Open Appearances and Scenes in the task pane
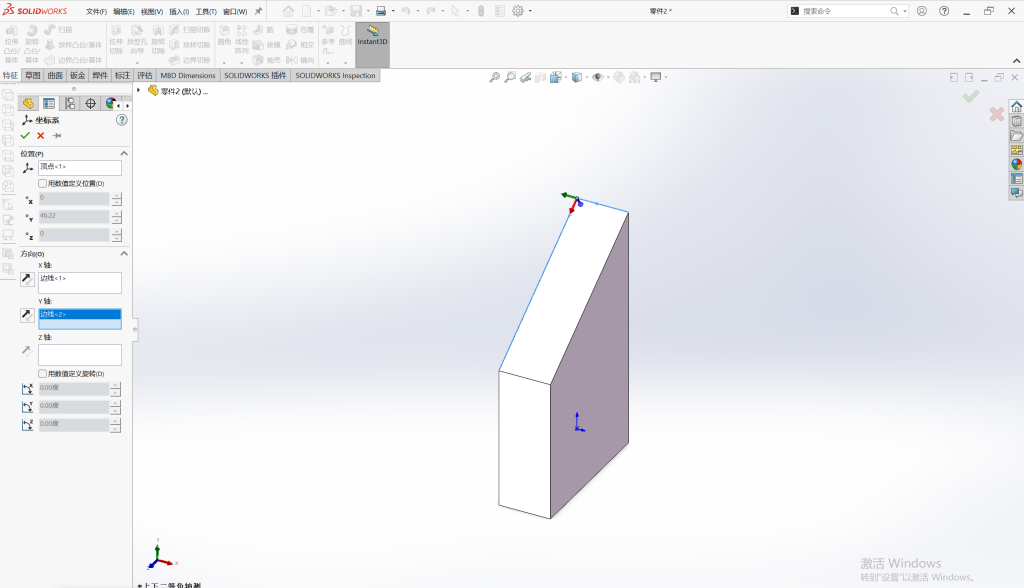Image resolution: width=1024 pixels, height=588 pixels. click(1016, 164)
